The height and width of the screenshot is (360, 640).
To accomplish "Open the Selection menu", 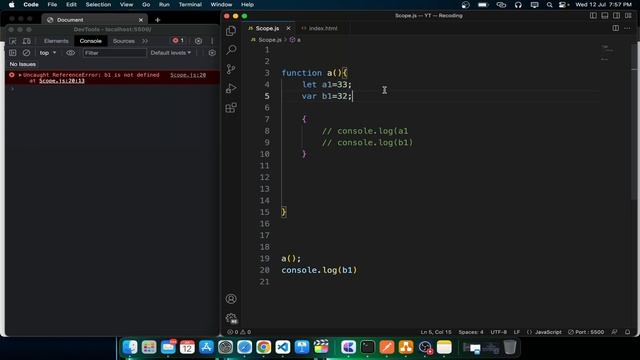I will (x=98, y=4).
